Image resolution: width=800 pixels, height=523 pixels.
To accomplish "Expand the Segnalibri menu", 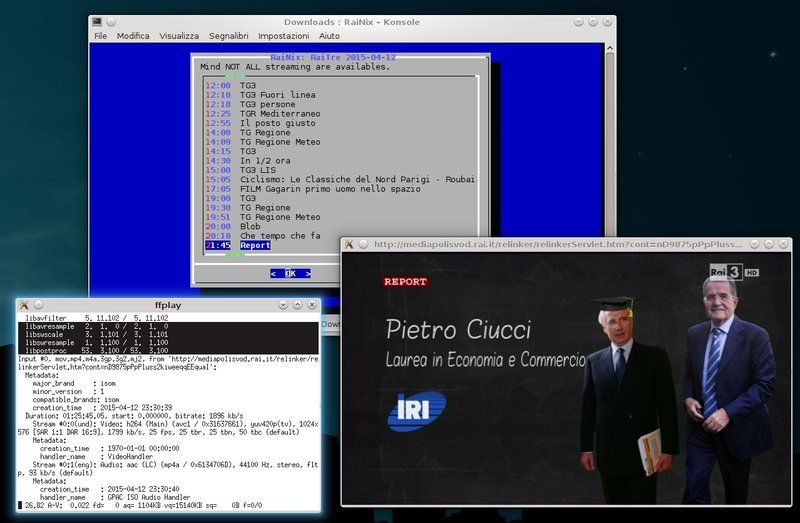I will [229, 36].
